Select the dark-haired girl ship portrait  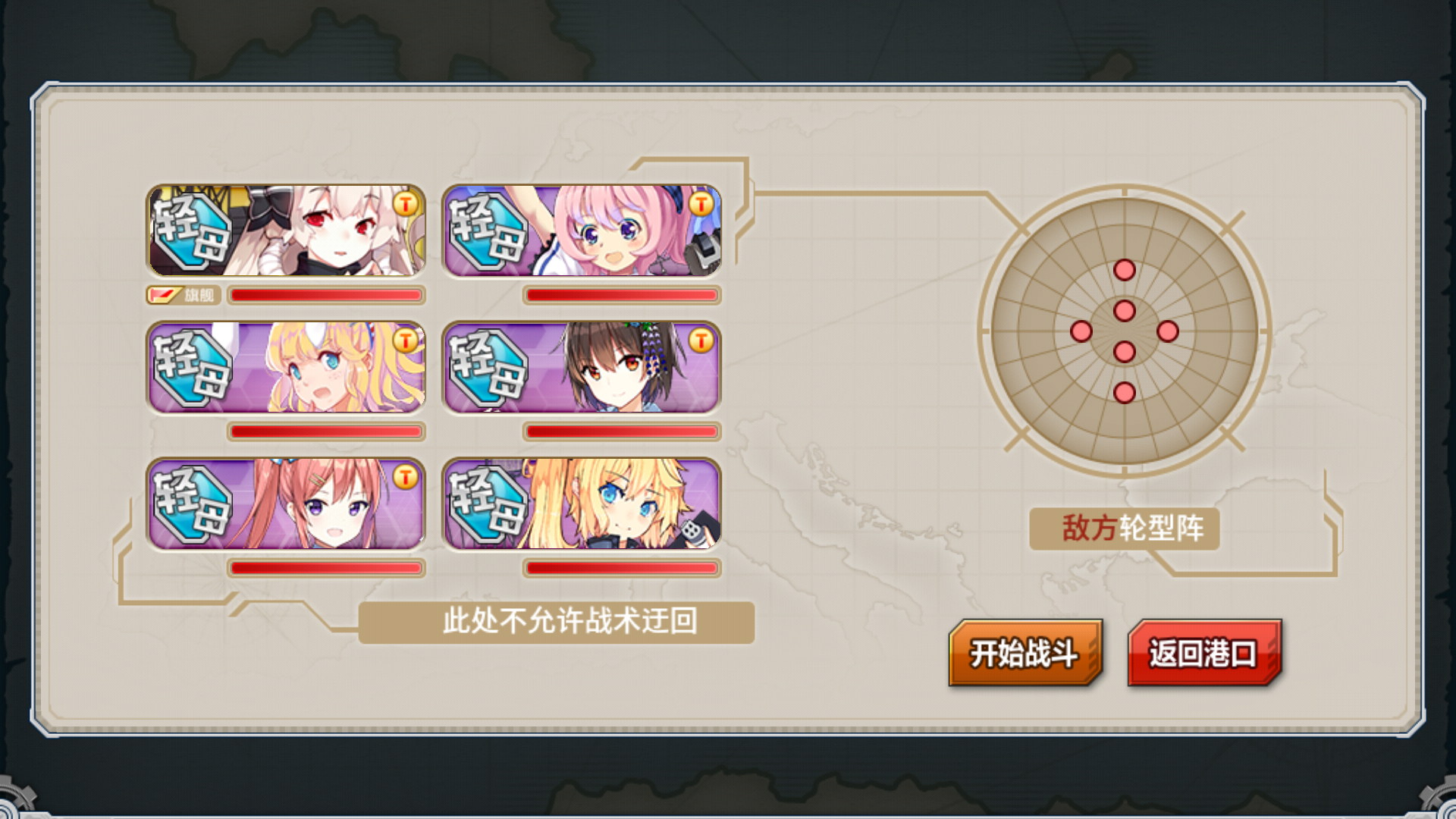[582, 367]
